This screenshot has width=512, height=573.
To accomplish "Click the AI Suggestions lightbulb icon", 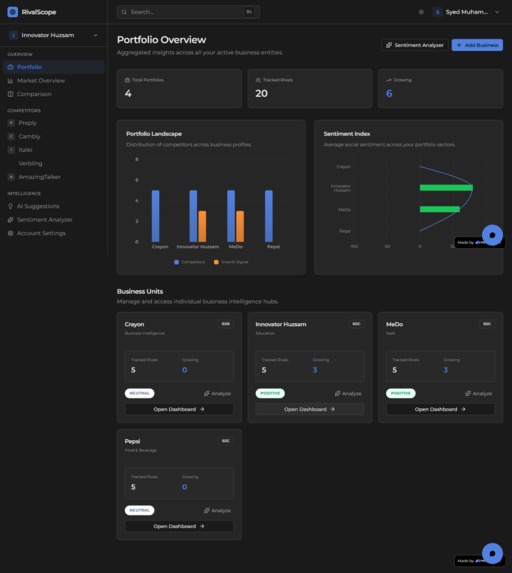I will click(x=10, y=206).
